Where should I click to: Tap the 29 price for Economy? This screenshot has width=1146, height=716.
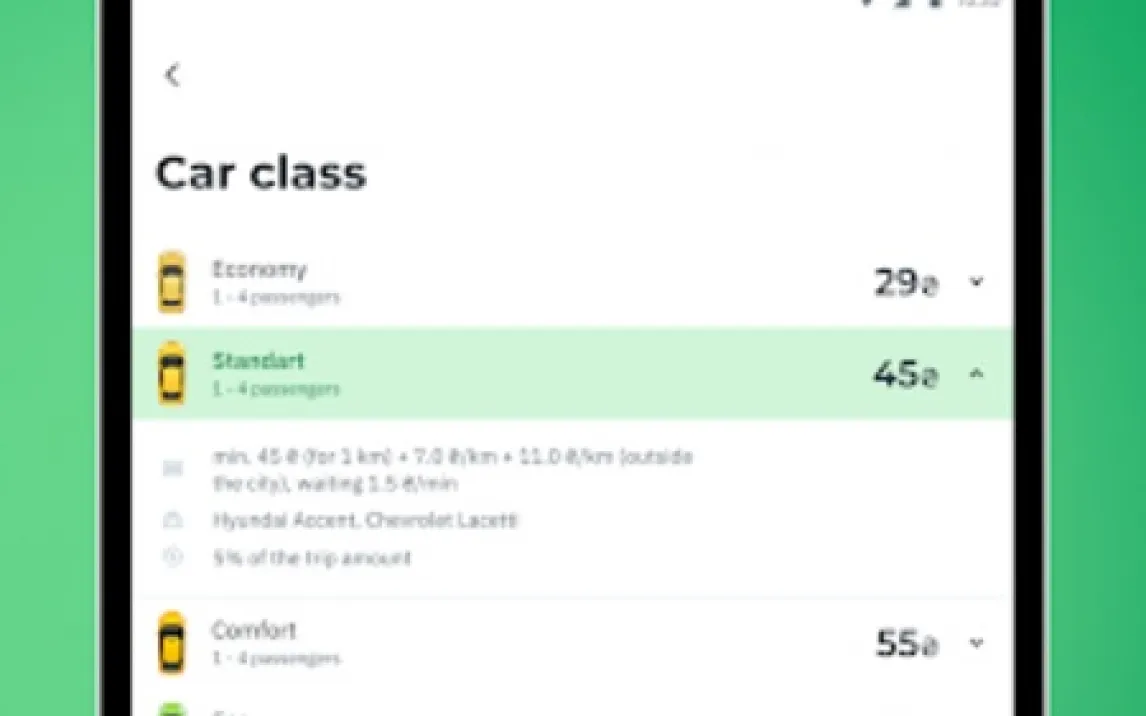pos(906,283)
